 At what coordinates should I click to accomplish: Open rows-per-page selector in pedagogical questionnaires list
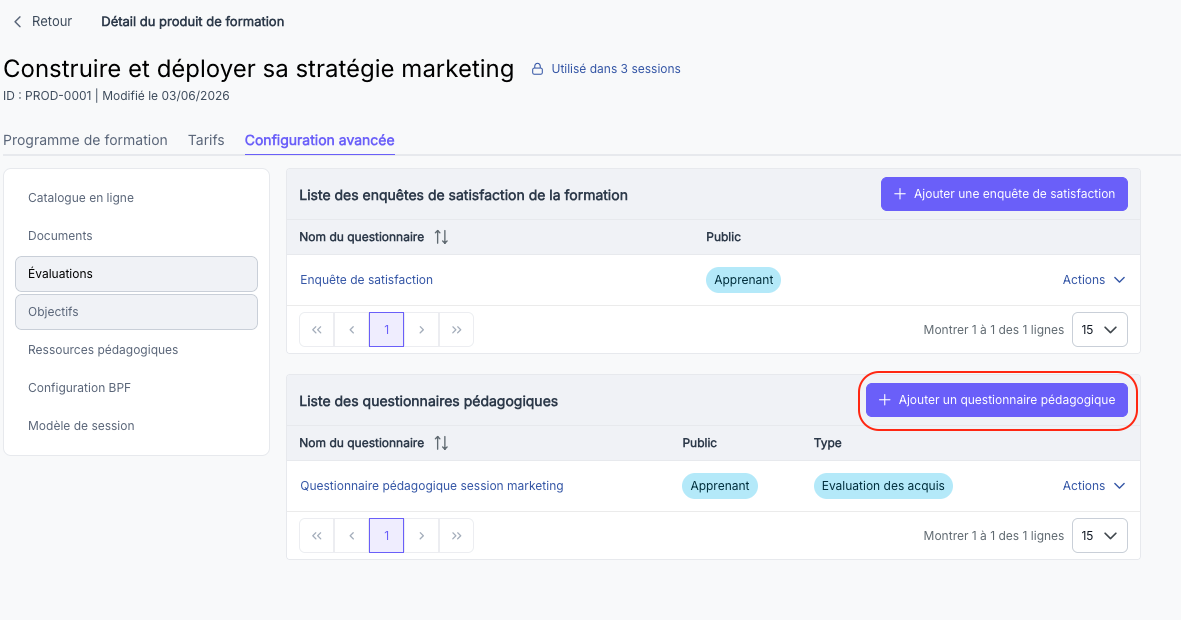coord(1100,536)
